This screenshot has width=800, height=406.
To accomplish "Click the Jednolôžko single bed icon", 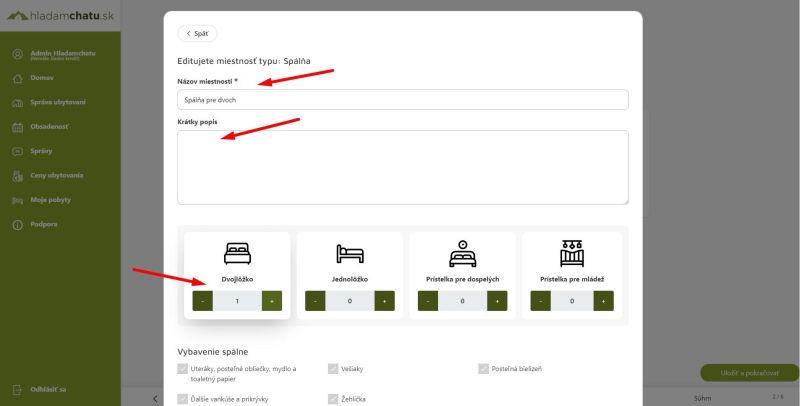I will click(349, 253).
